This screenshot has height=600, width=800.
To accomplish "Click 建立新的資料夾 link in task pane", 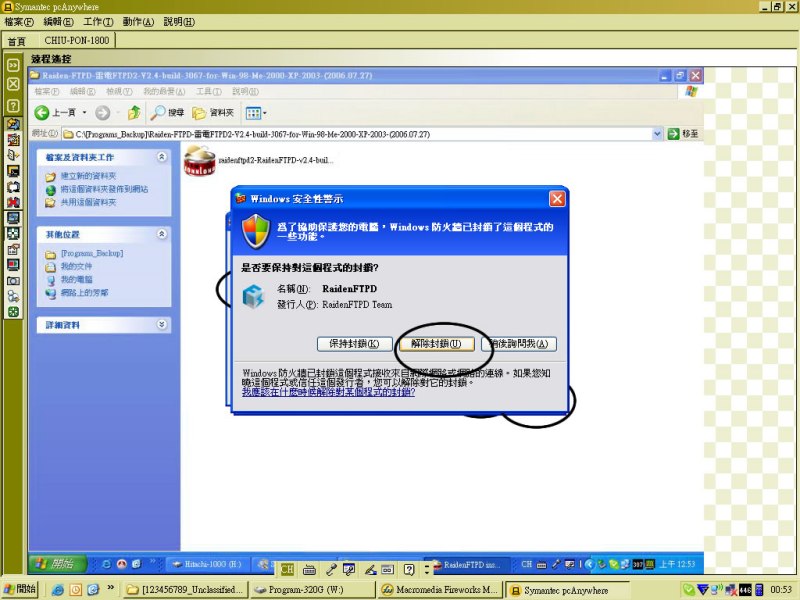I will coord(88,176).
